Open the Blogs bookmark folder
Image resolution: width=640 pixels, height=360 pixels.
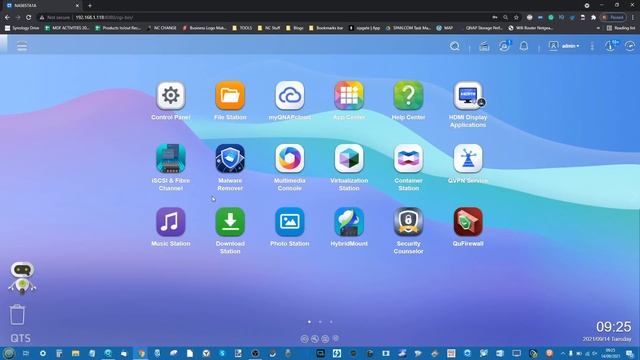click(x=295, y=28)
